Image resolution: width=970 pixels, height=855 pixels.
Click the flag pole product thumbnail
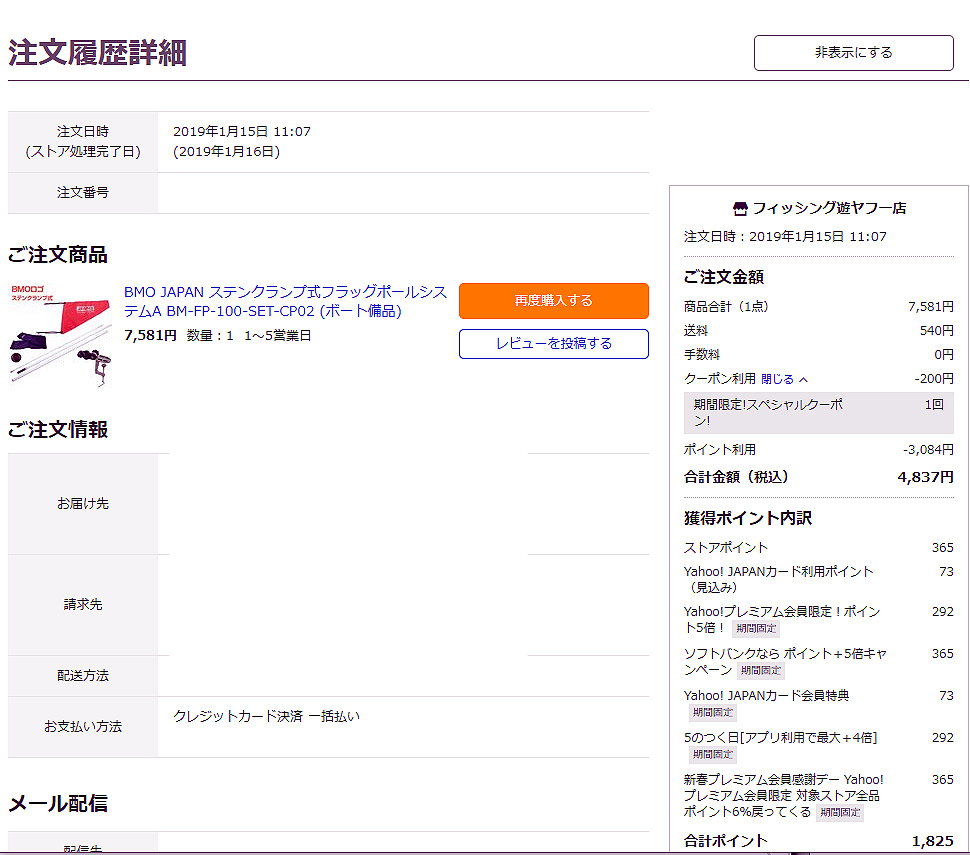click(x=60, y=335)
